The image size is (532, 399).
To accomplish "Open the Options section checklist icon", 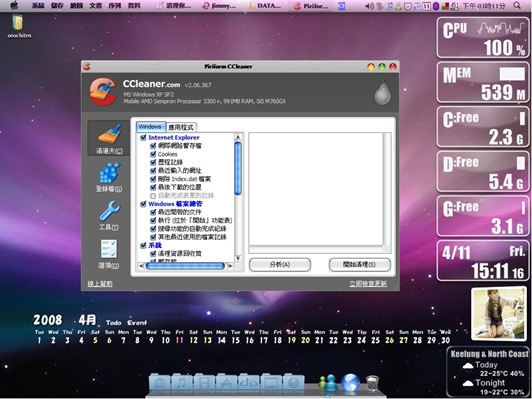I will [109, 254].
